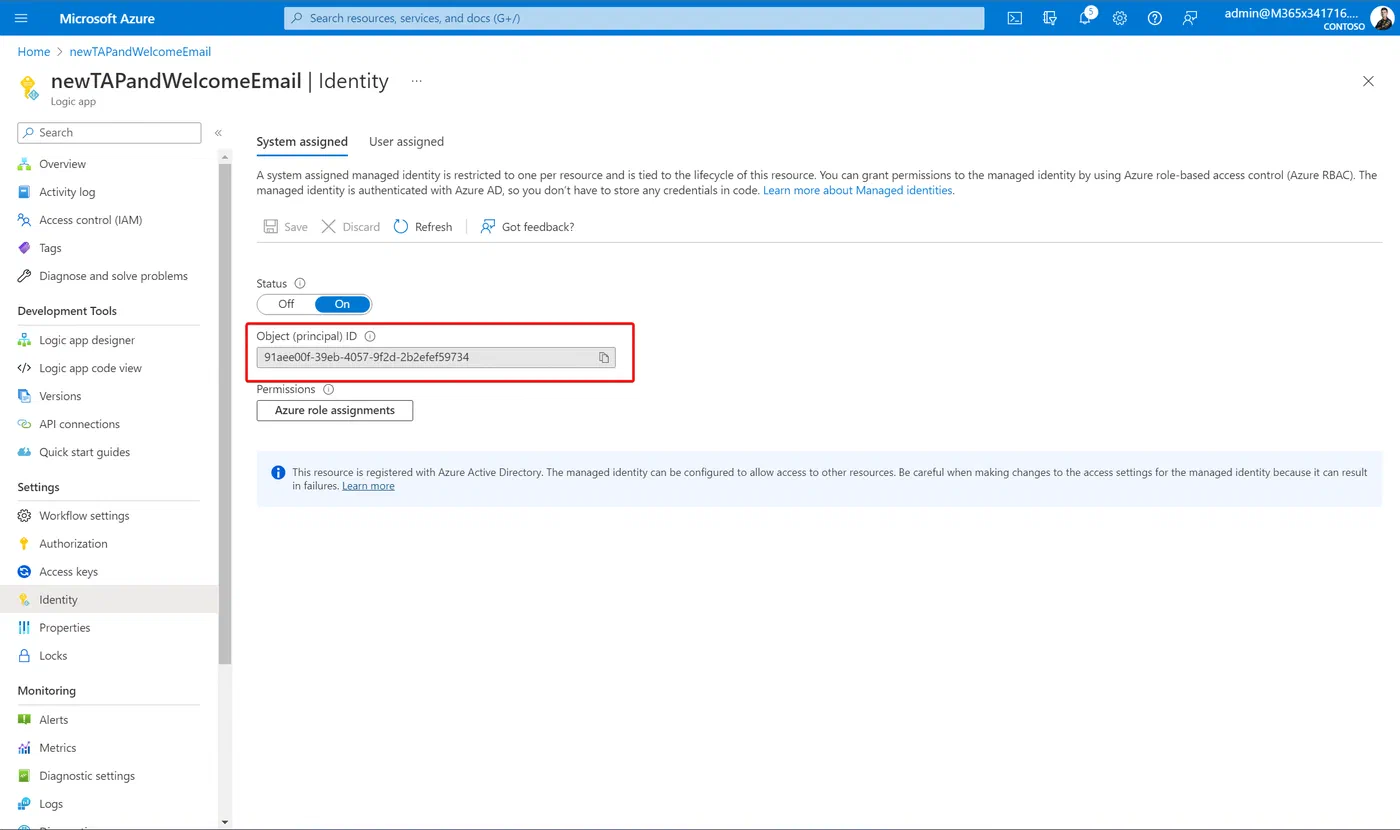Viewport: 1400px width, 830px height.
Task: Switch the Status toggle to Off
Action: click(286, 304)
